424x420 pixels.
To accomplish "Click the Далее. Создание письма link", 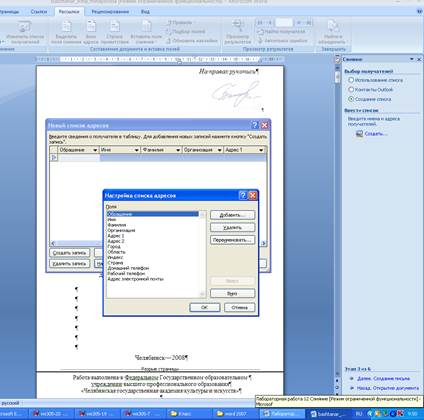I will tap(383, 378).
